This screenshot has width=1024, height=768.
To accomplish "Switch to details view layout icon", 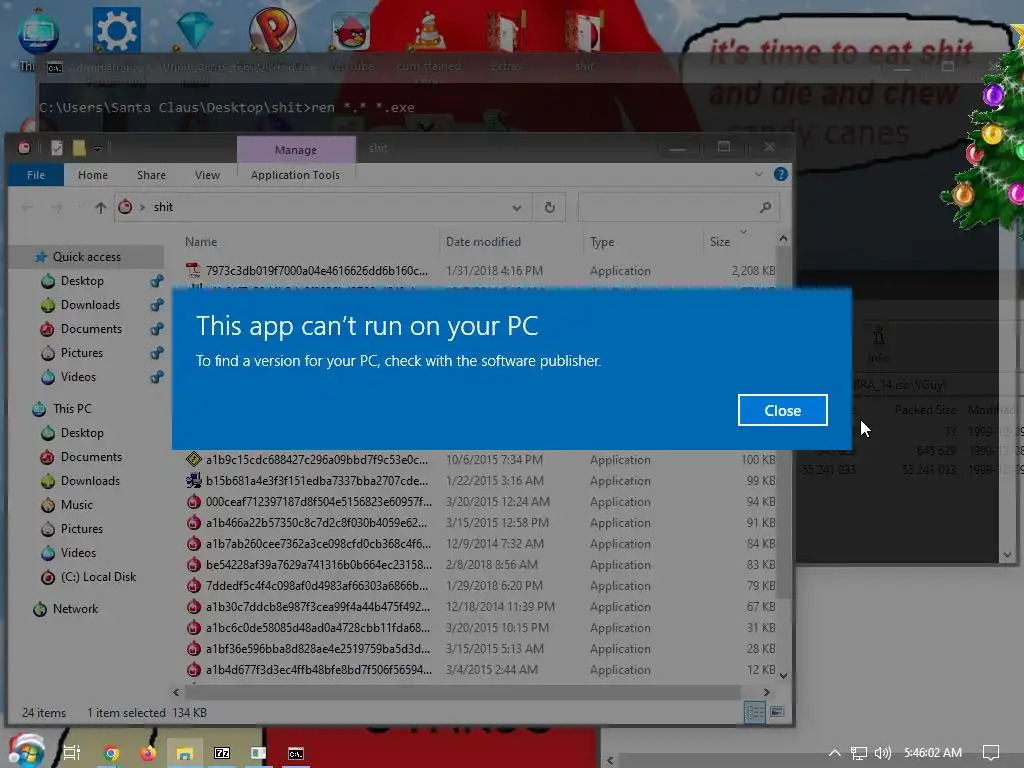I will pos(755,712).
